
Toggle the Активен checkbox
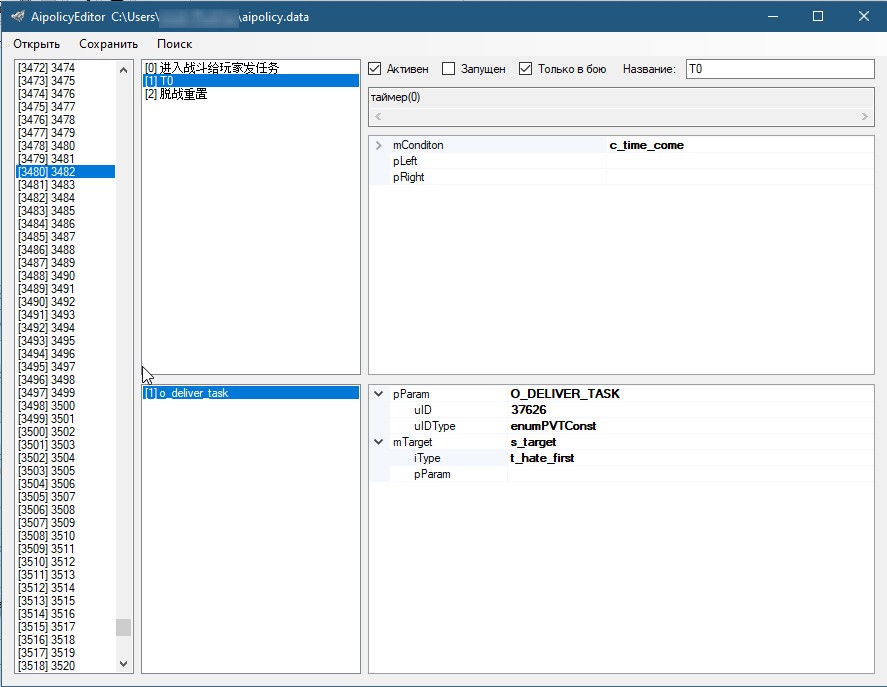374,69
